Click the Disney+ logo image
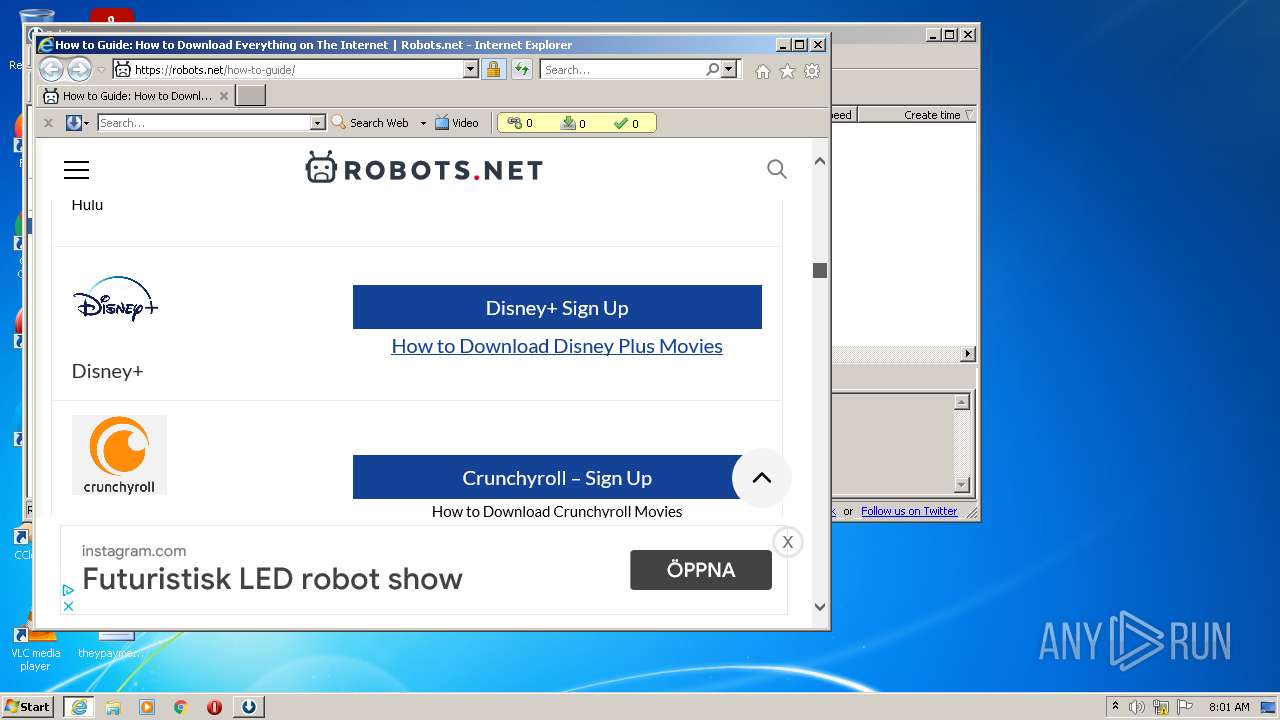Screen dimensions: 1280x720 tap(116, 299)
